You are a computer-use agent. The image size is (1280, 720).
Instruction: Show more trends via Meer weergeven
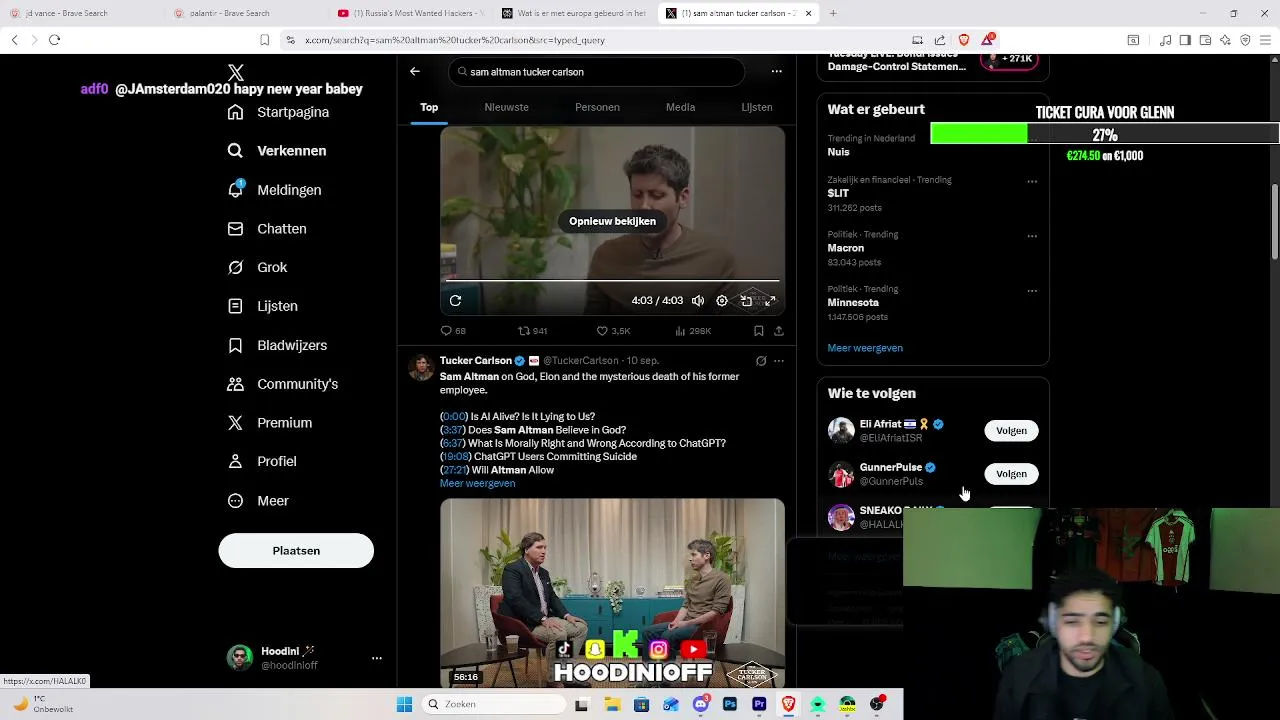865,348
